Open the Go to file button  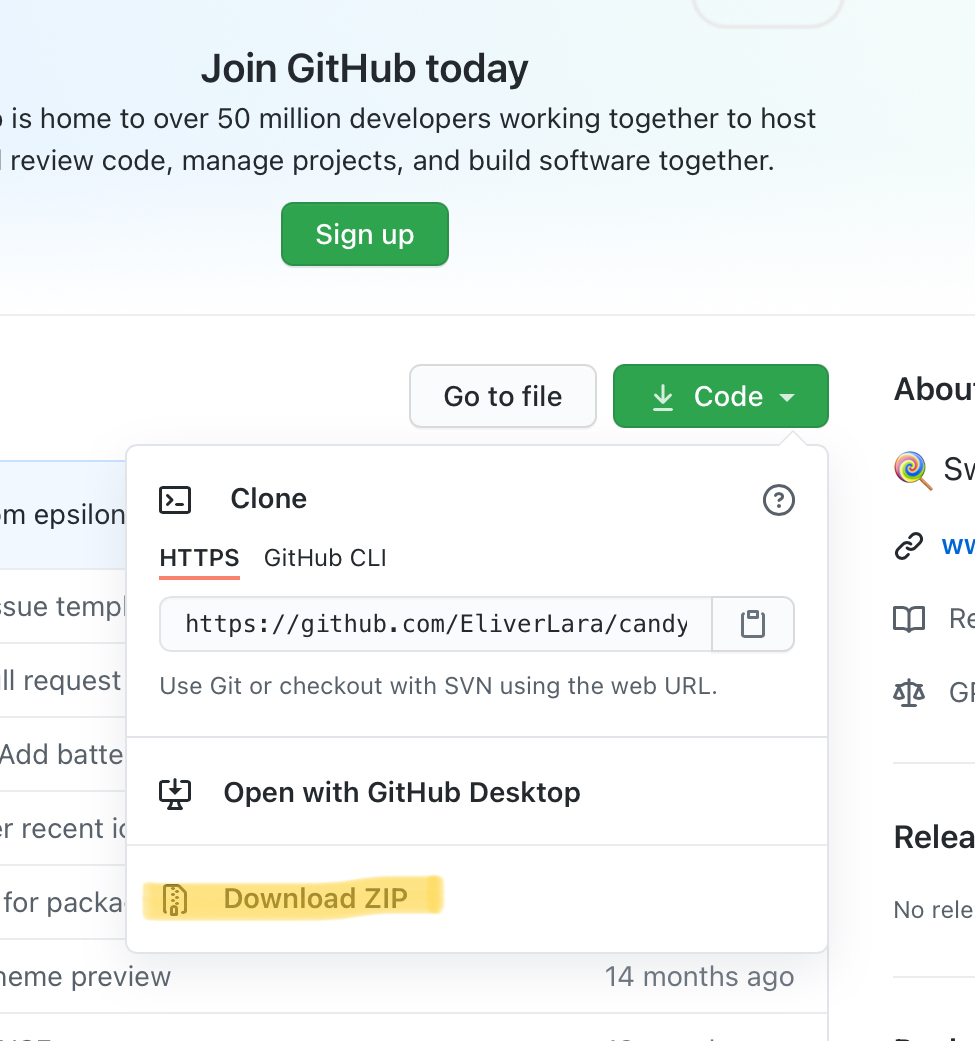[x=502, y=397]
